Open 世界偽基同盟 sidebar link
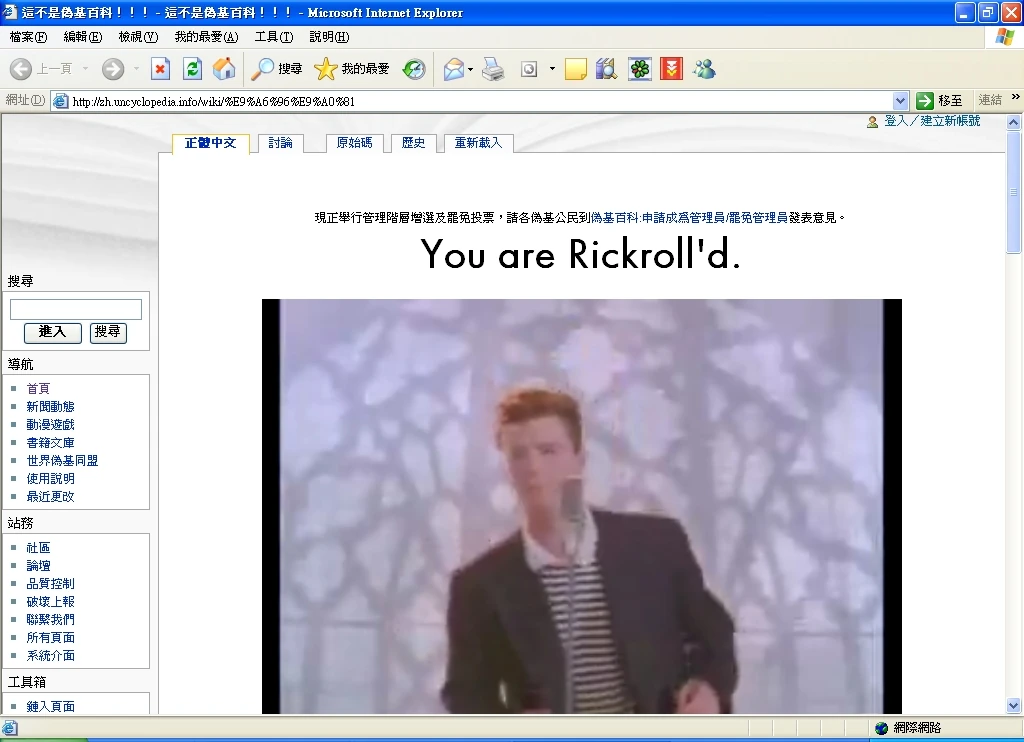This screenshot has width=1024, height=742. (x=62, y=460)
